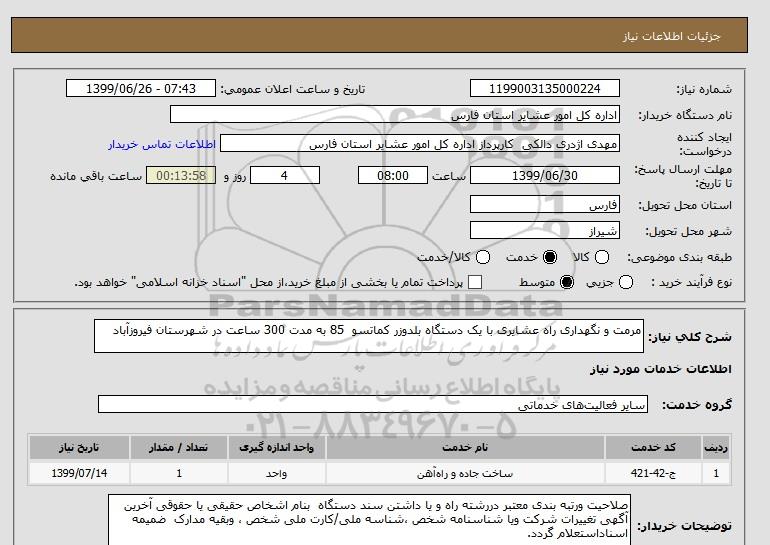Screen dimensions: 770x545
Task: Click the واحد اندازه گیری column header
Action: pos(276,447)
